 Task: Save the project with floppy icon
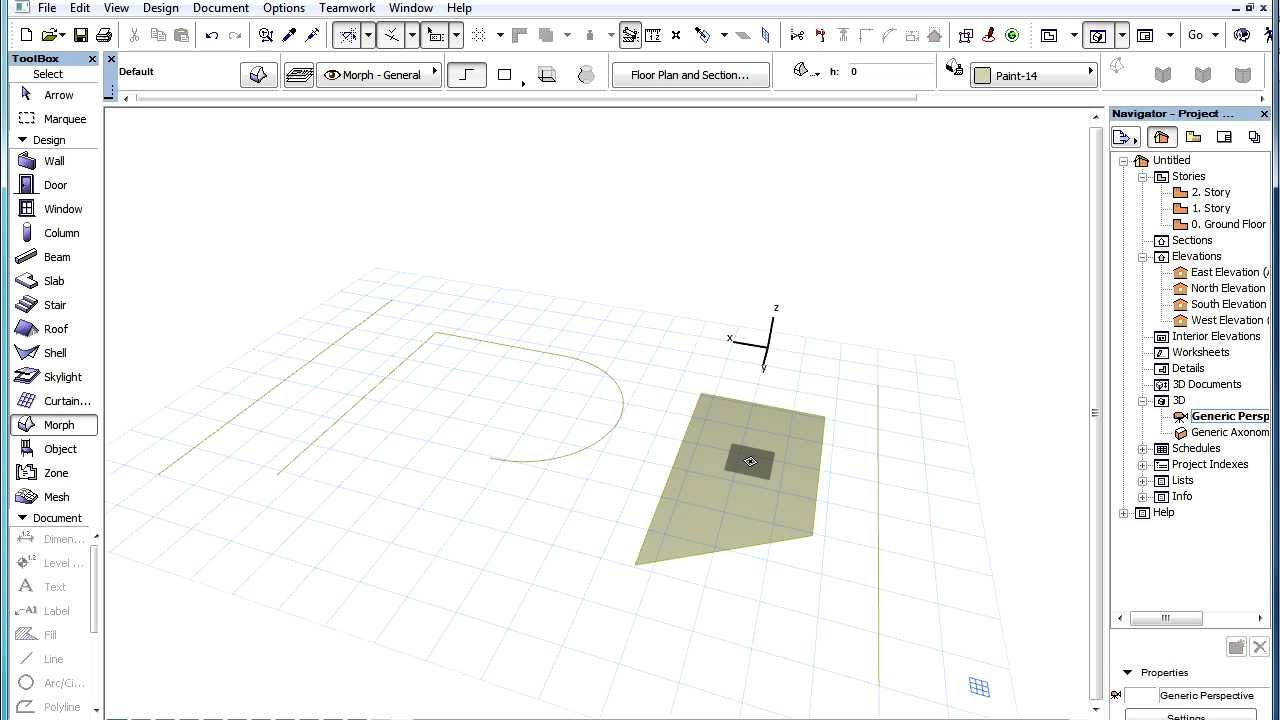click(81, 35)
